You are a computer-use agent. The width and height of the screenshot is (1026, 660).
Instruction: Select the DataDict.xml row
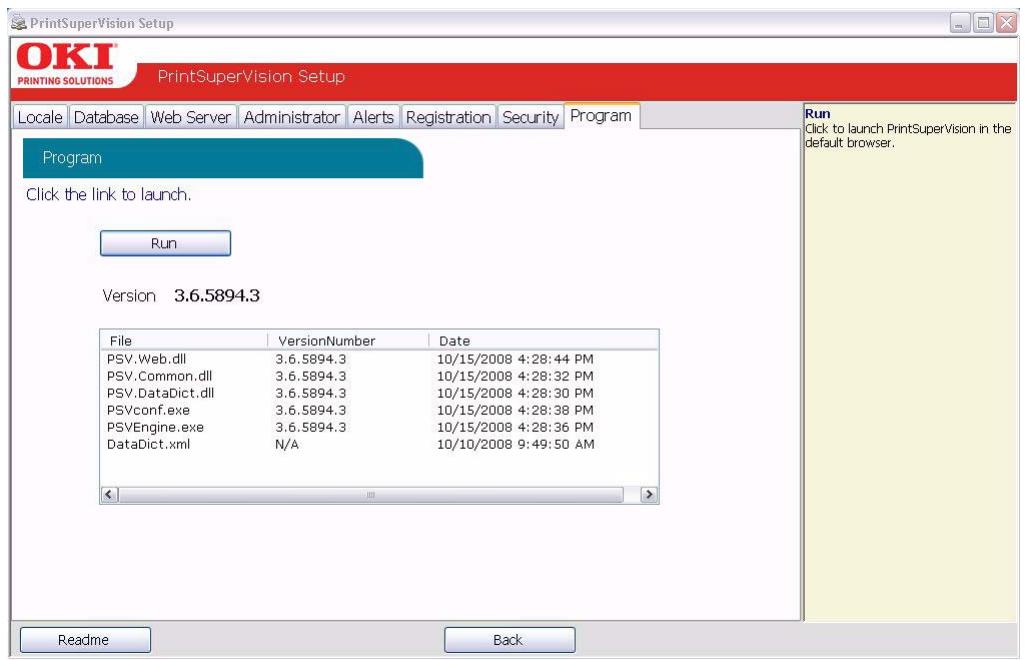coord(379,443)
